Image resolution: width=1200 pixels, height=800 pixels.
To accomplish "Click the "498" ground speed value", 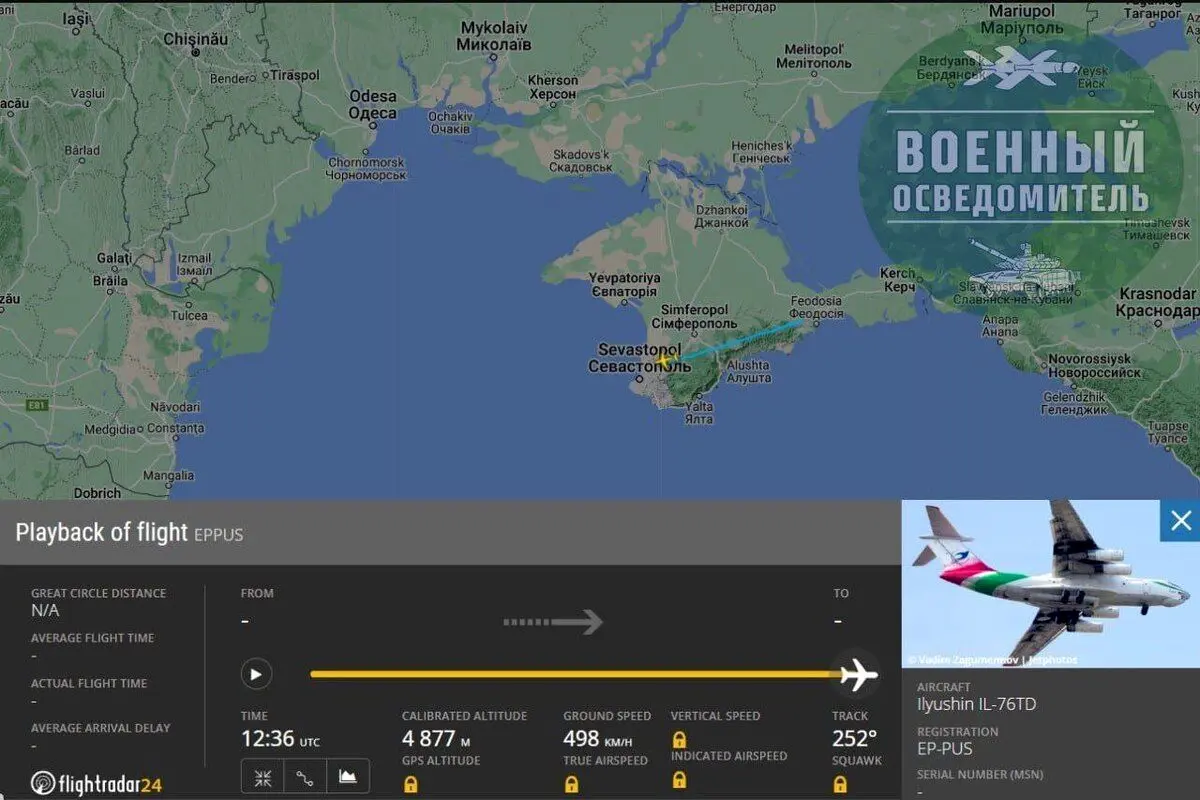I will click(581, 739).
